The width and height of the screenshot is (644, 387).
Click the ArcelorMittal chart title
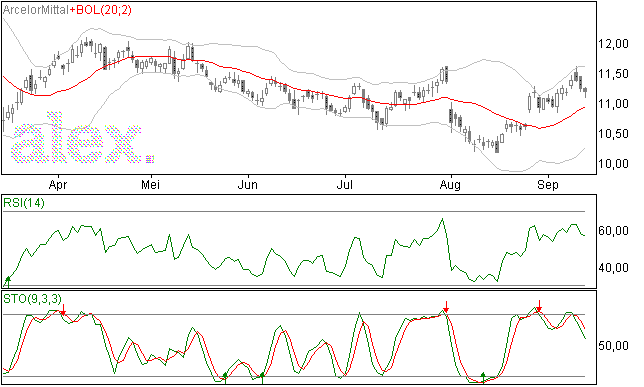(x=36, y=10)
